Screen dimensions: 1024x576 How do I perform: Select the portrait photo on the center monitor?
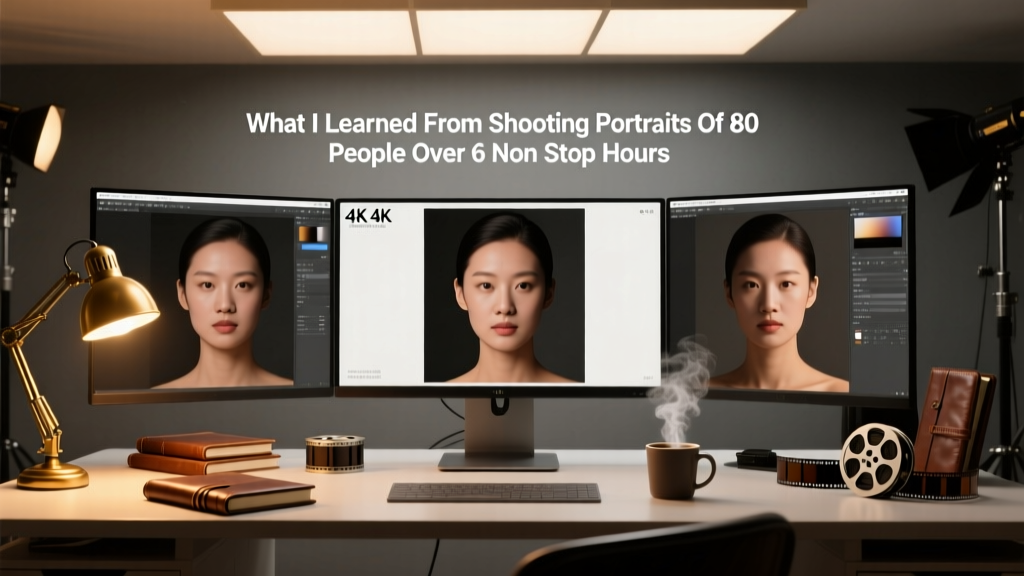click(x=504, y=295)
